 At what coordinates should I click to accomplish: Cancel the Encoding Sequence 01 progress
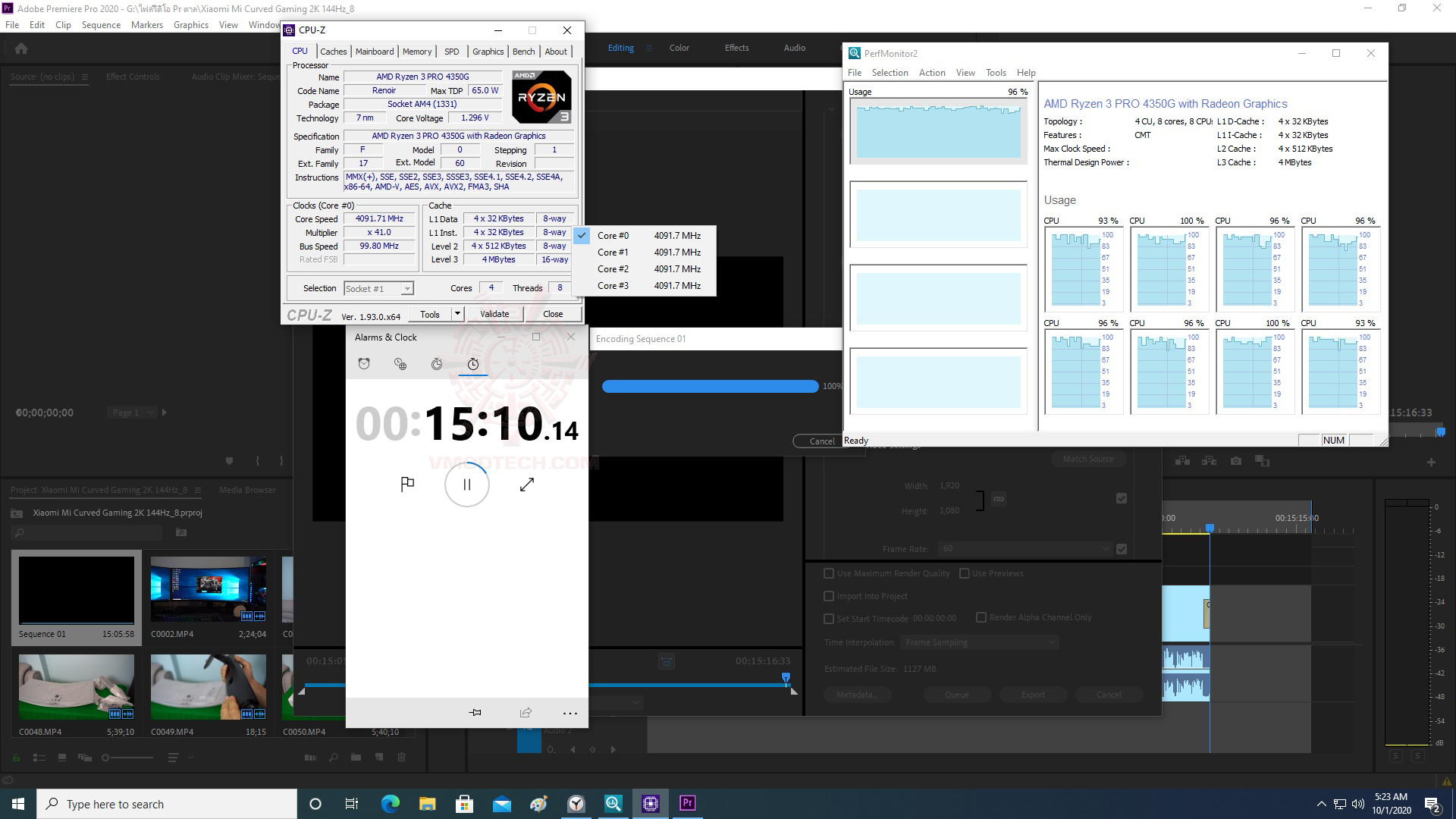pyautogui.click(x=821, y=441)
